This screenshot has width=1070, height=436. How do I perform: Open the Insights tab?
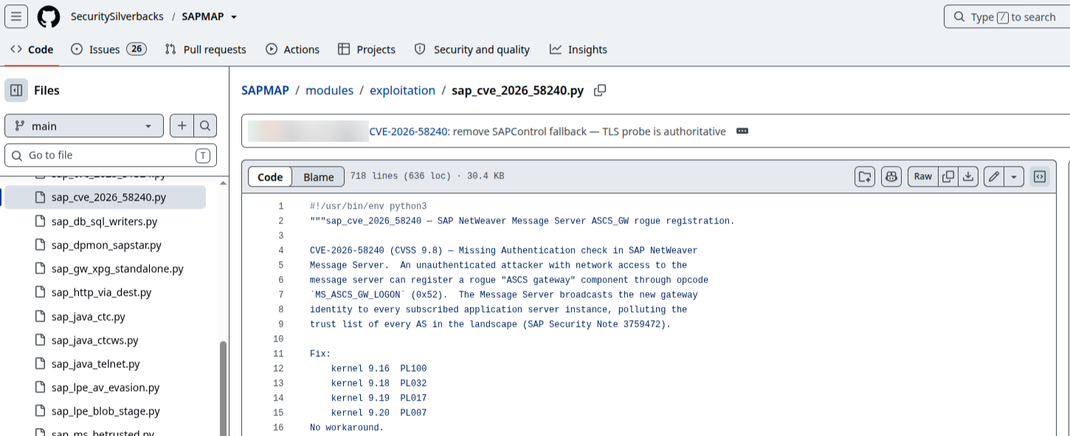click(x=578, y=49)
